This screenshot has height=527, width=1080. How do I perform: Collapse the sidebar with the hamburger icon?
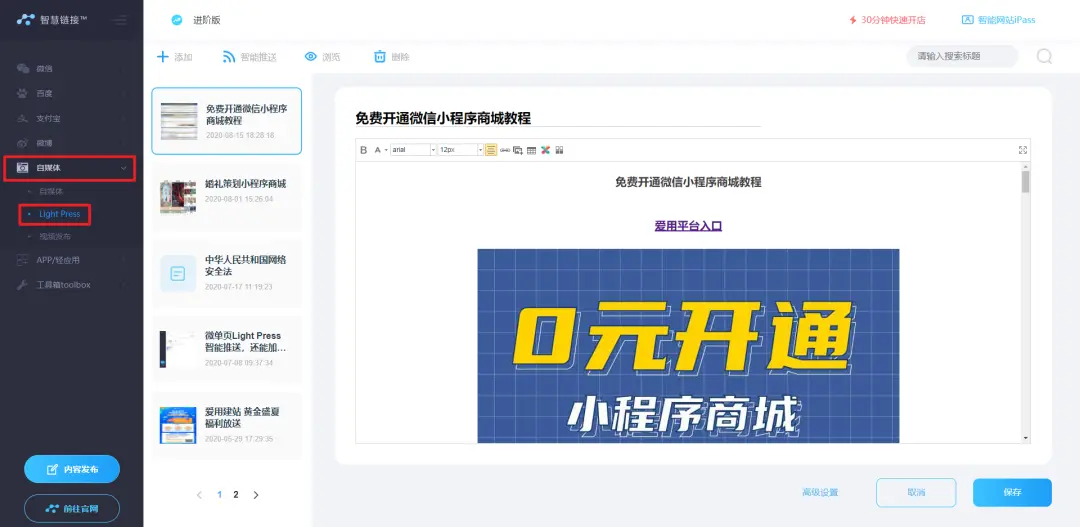tap(119, 20)
